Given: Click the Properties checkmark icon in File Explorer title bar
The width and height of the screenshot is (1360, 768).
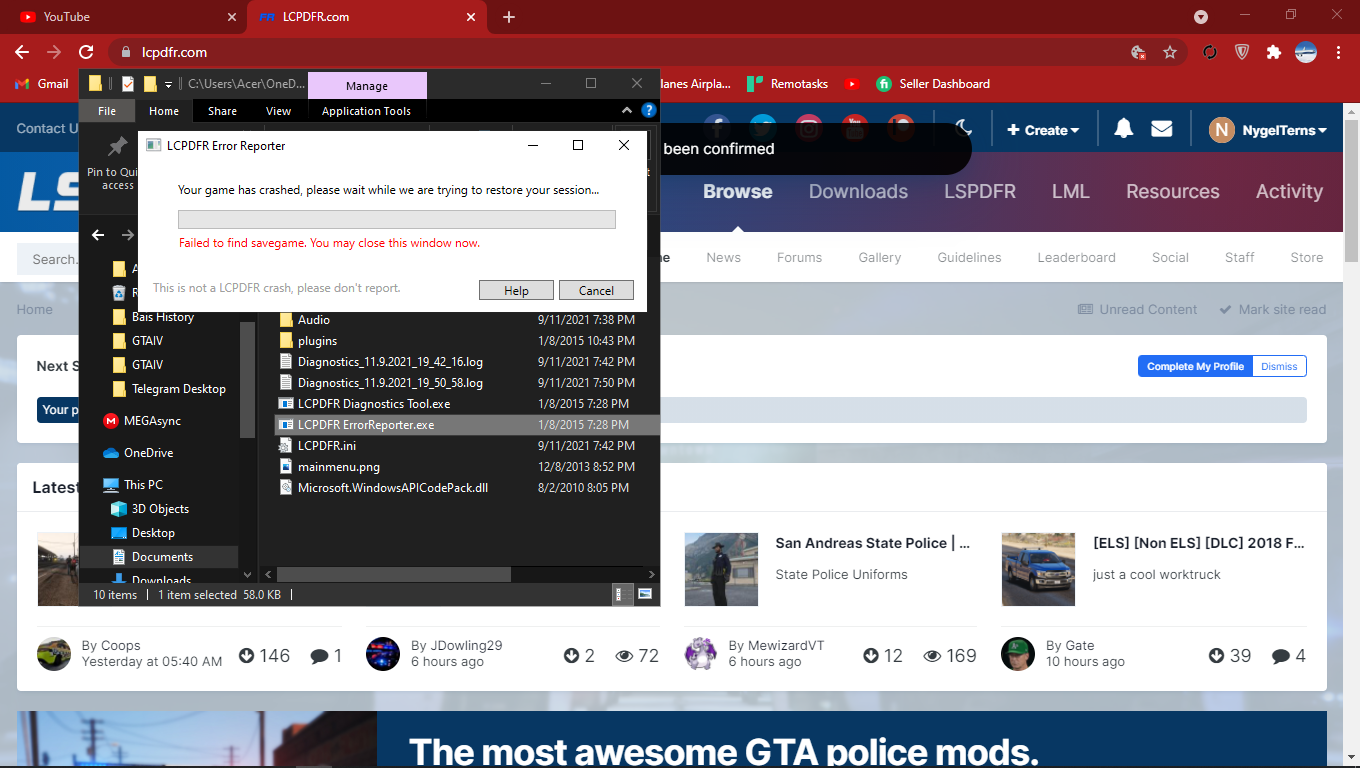Looking at the screenshot, I should (x=128, y=84).
